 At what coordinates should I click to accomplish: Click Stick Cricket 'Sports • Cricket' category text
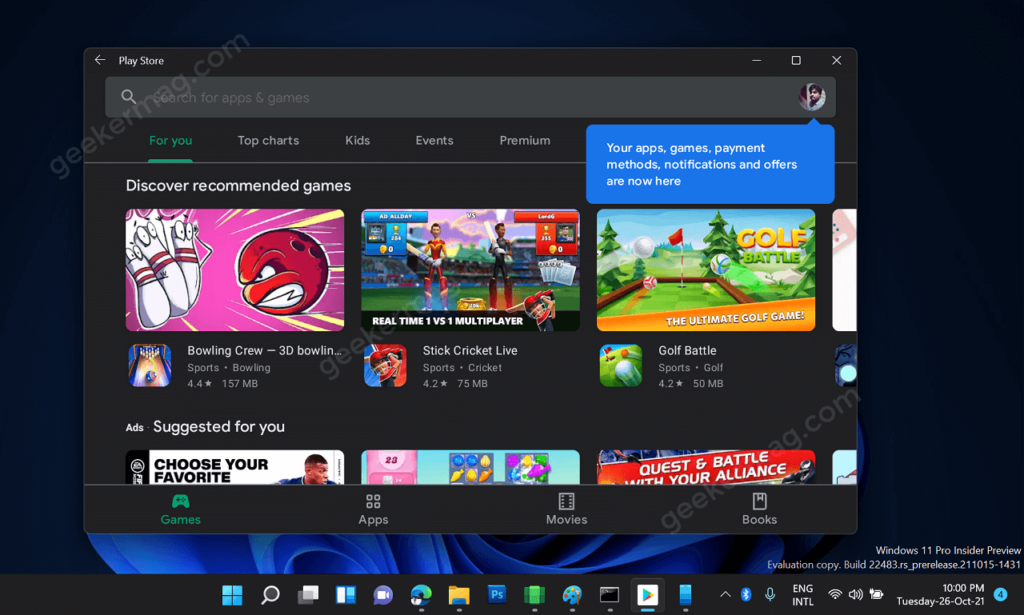coord(462,368)
